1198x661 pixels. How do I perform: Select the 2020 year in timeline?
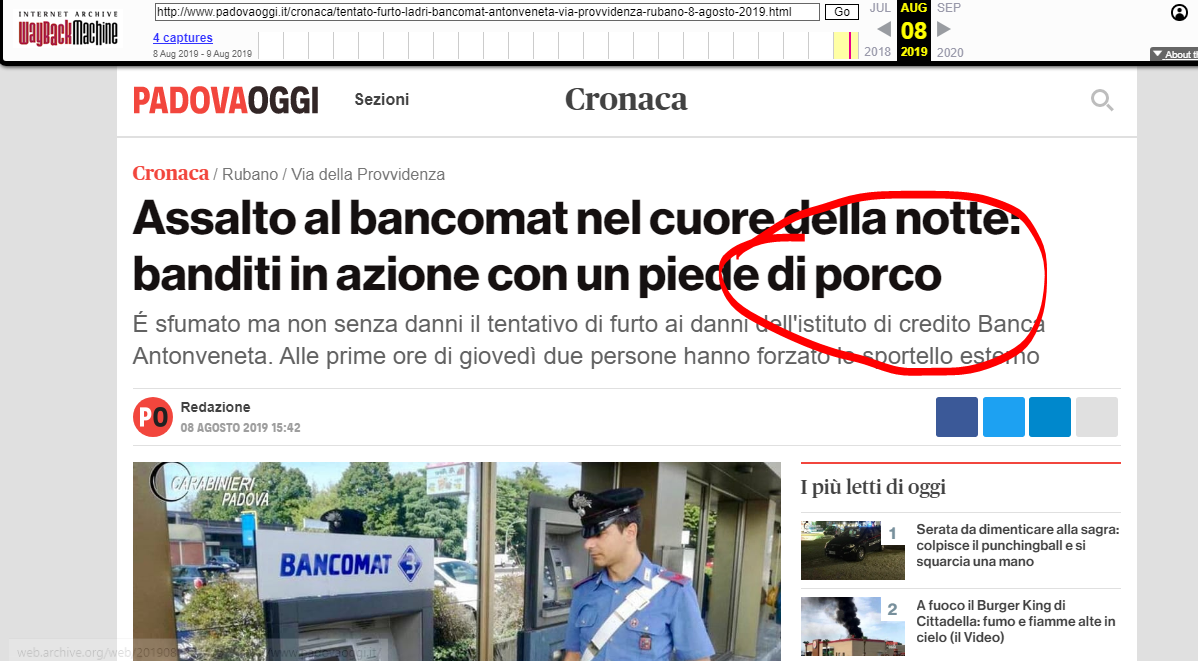coord(950,52)
